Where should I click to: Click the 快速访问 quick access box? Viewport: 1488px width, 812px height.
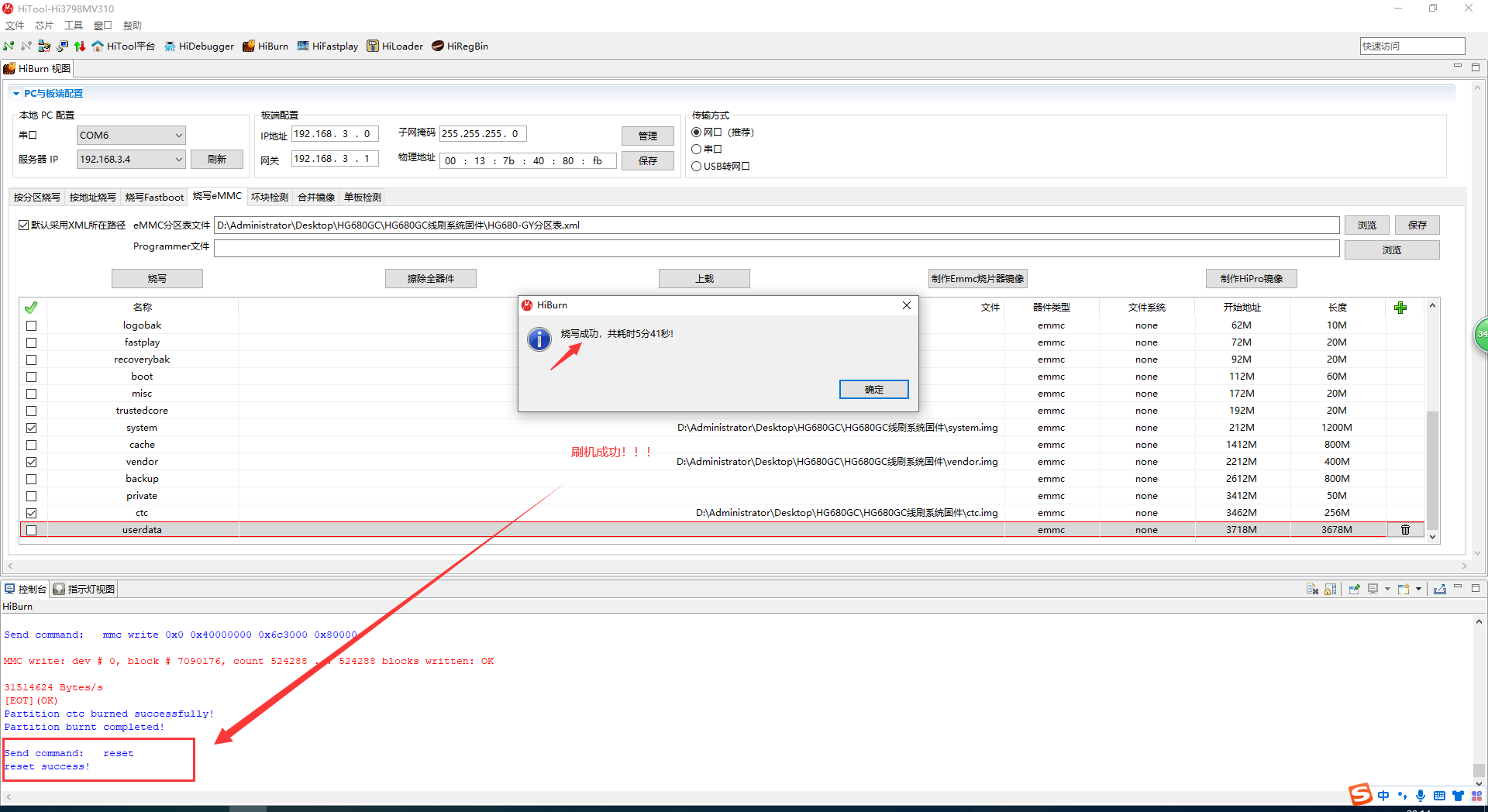tap(1412, 46)
